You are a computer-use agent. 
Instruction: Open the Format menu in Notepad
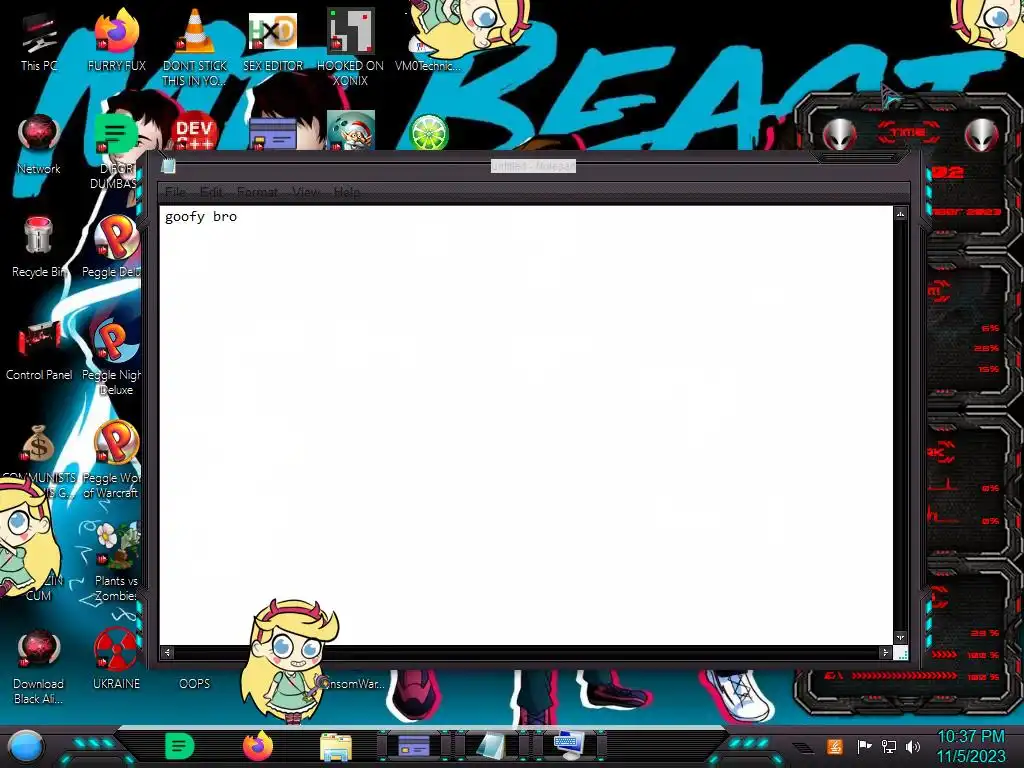[257, 192]
